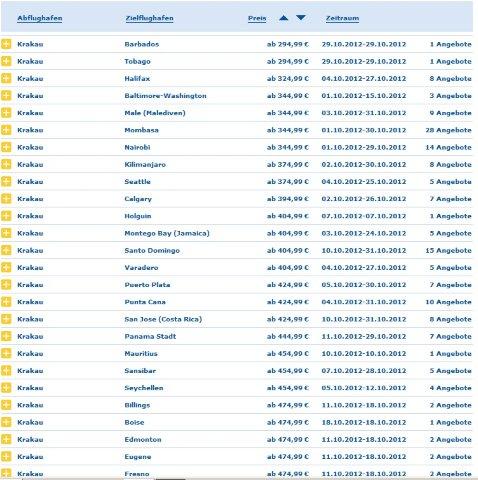Sort by the Abflughafen column header
The width and height of the screenshot is (478, 480).
40,18
